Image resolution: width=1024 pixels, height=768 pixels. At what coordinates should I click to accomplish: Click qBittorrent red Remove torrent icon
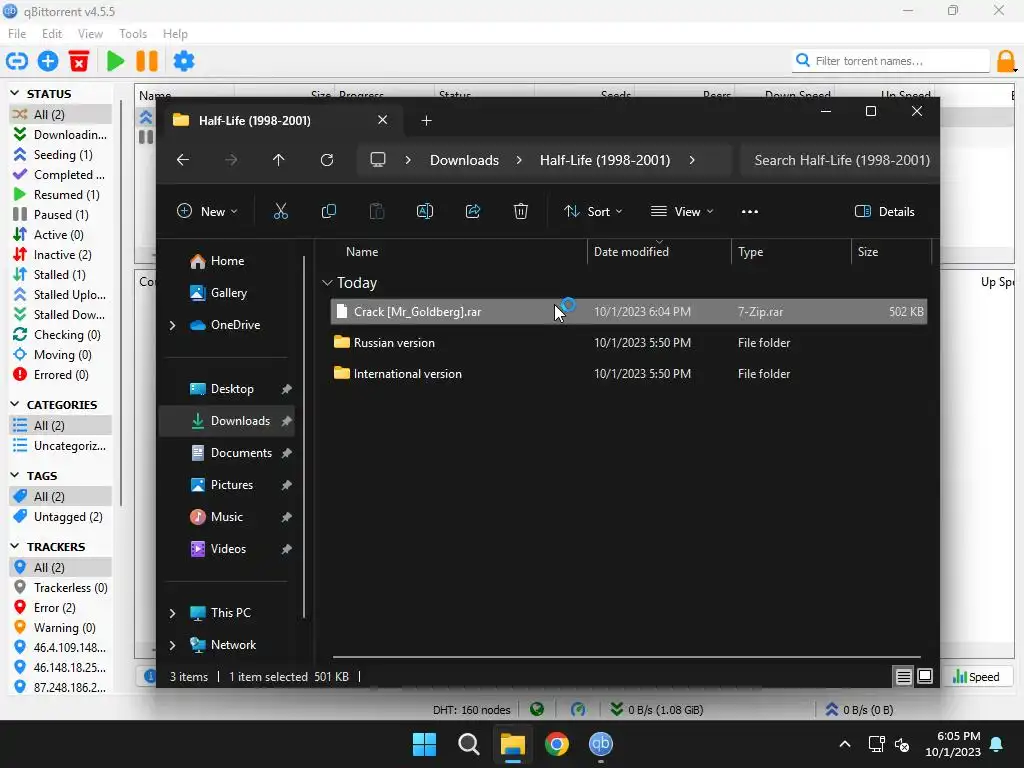[x=79, y=61]
